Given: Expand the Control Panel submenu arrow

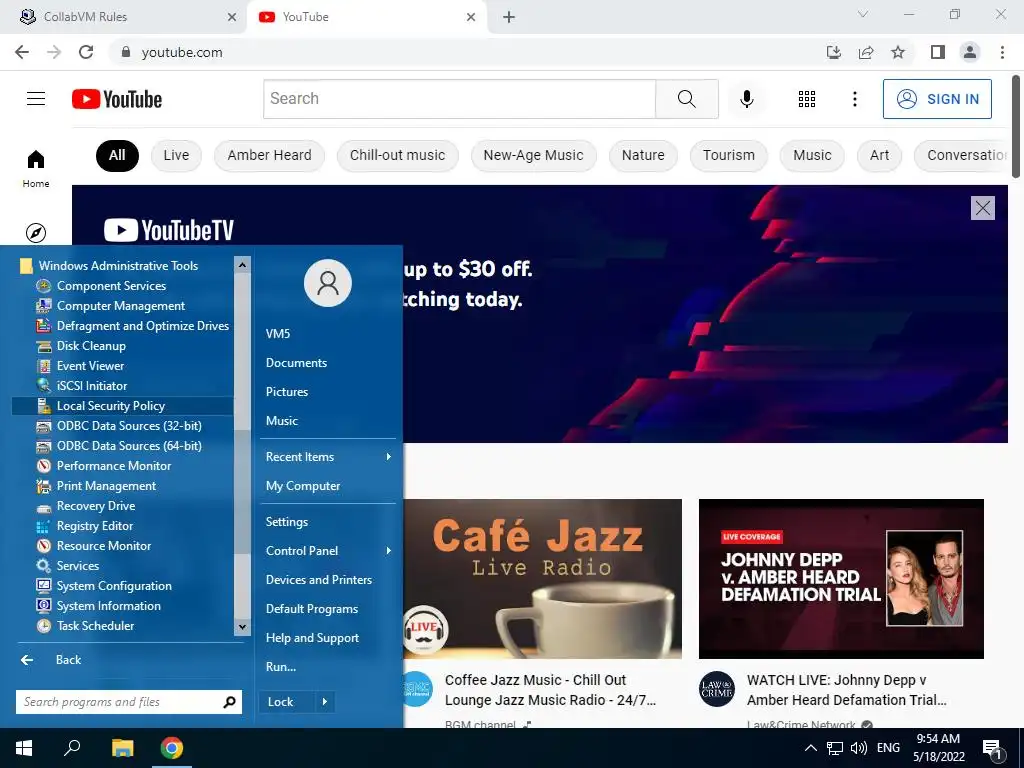Looking at the screenshot, I should [388, 551].
